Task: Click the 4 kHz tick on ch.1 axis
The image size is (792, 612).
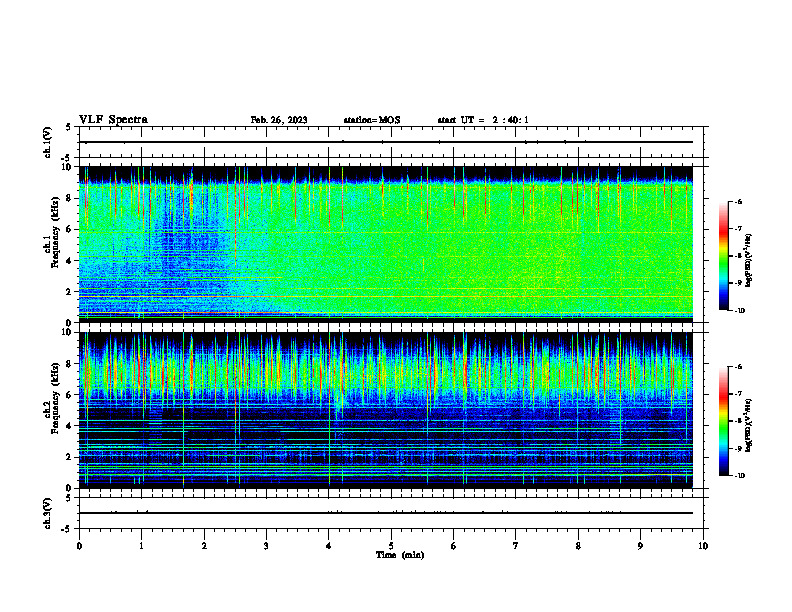Action: coord(70,261)
